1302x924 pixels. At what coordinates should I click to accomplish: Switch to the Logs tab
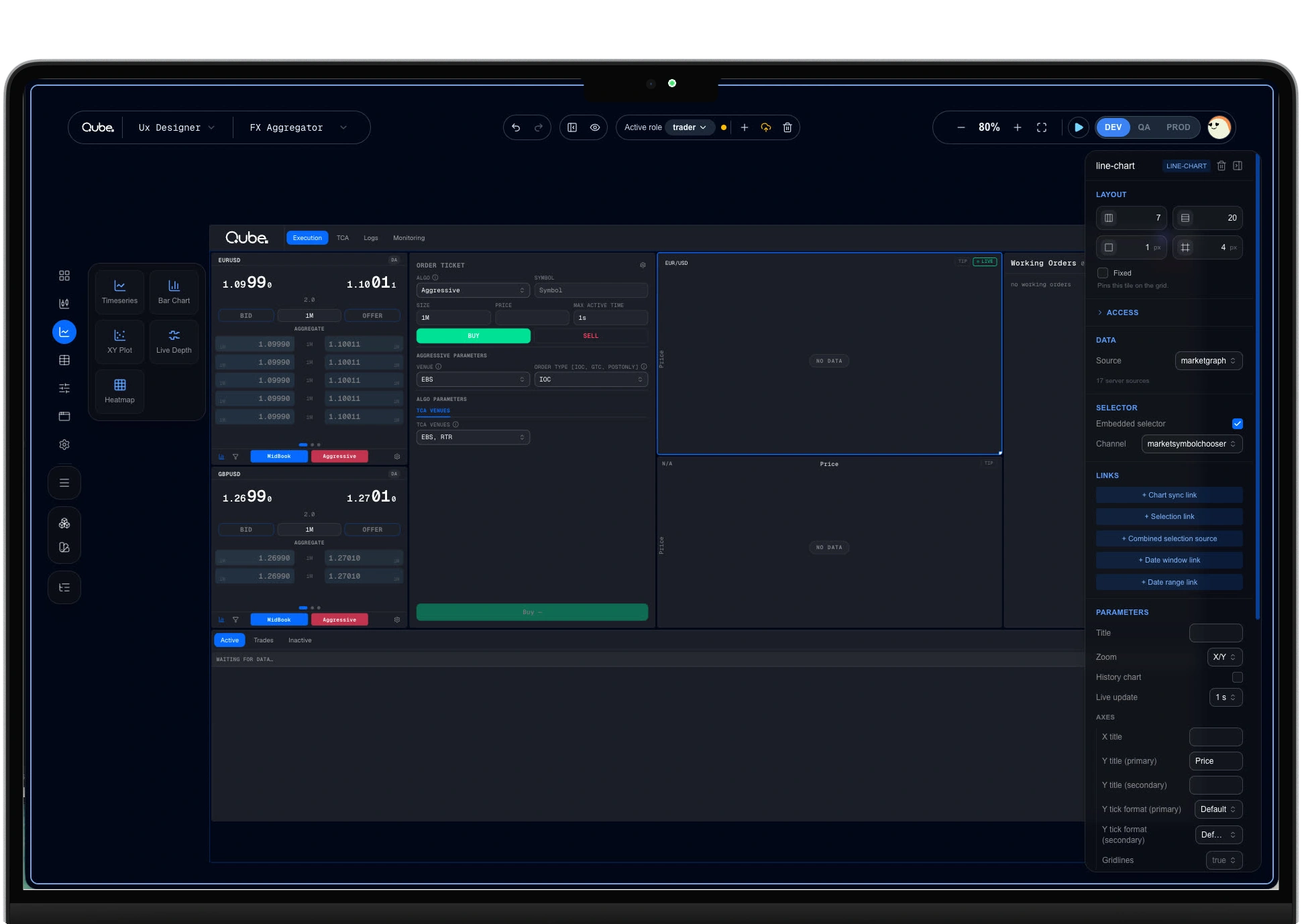(371, 238)
